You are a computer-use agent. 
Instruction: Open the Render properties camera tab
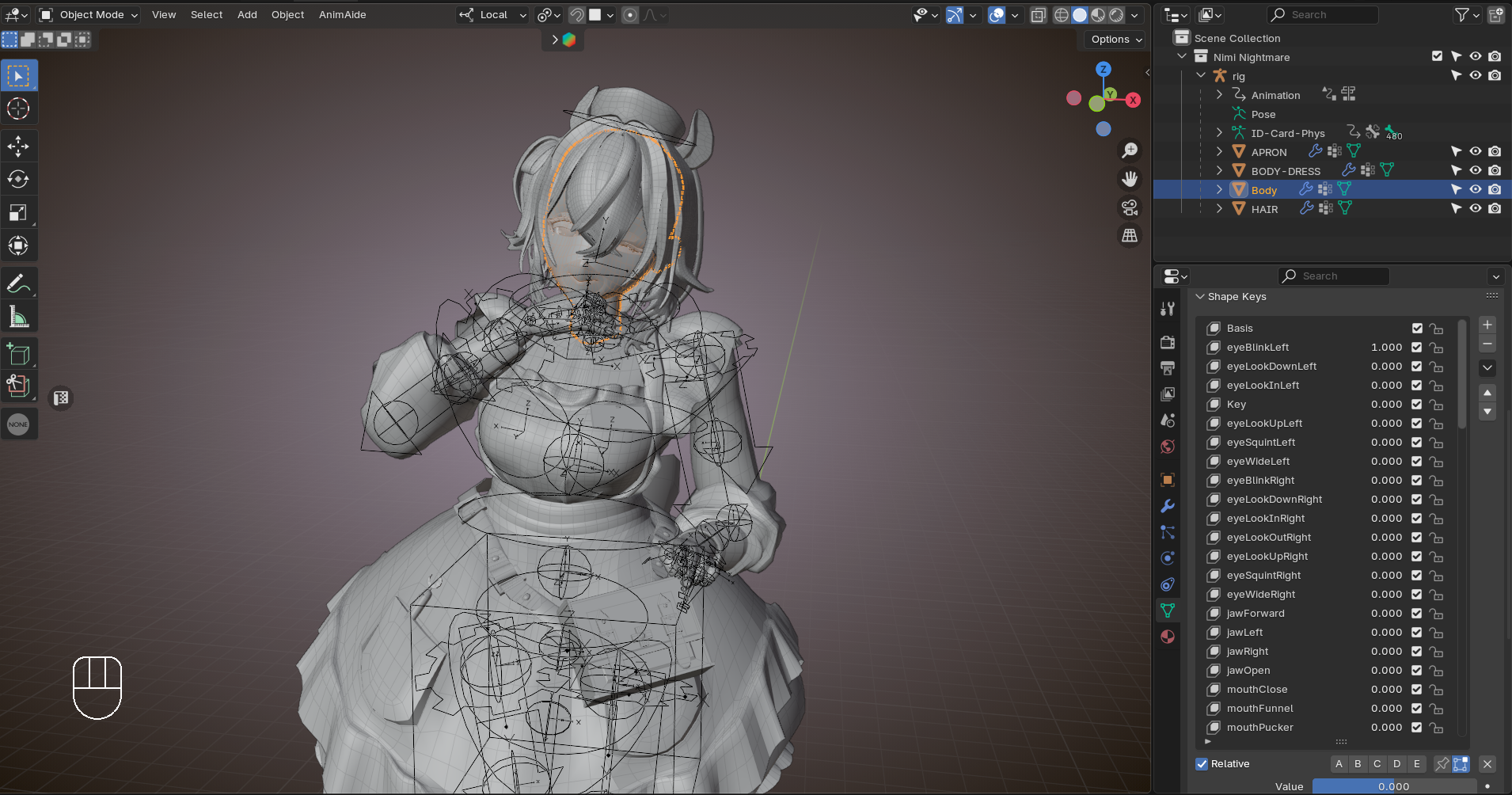click(x=1168, y=342)
